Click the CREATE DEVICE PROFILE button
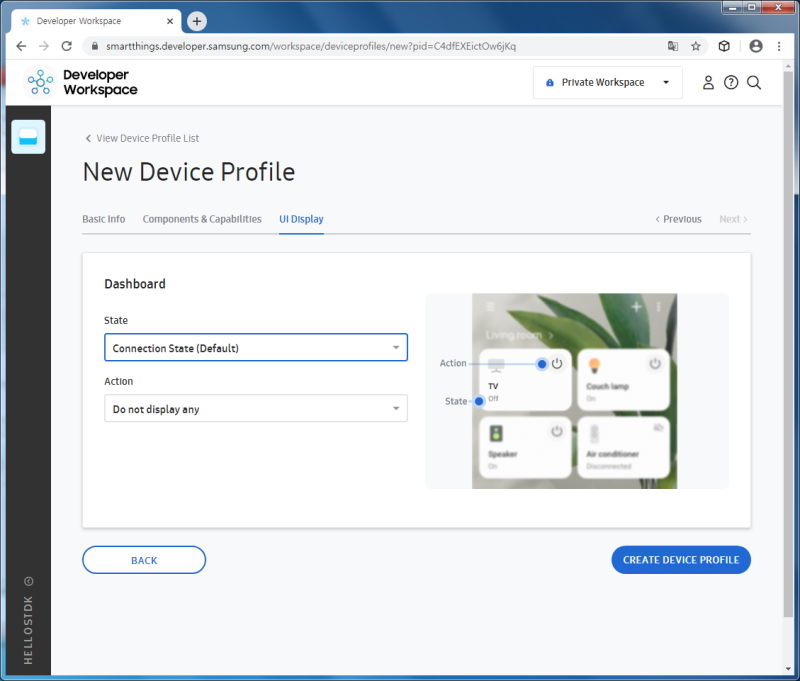This screenshot has width=800, height=681. (681, 559)
